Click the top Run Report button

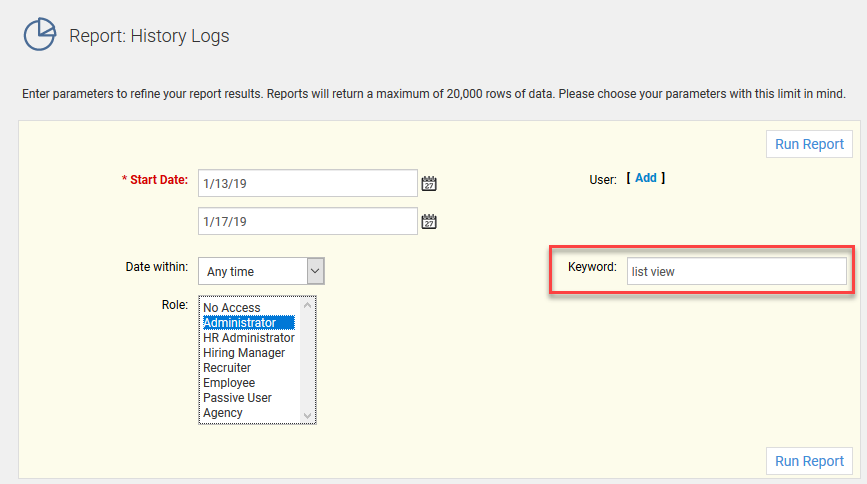809,144
